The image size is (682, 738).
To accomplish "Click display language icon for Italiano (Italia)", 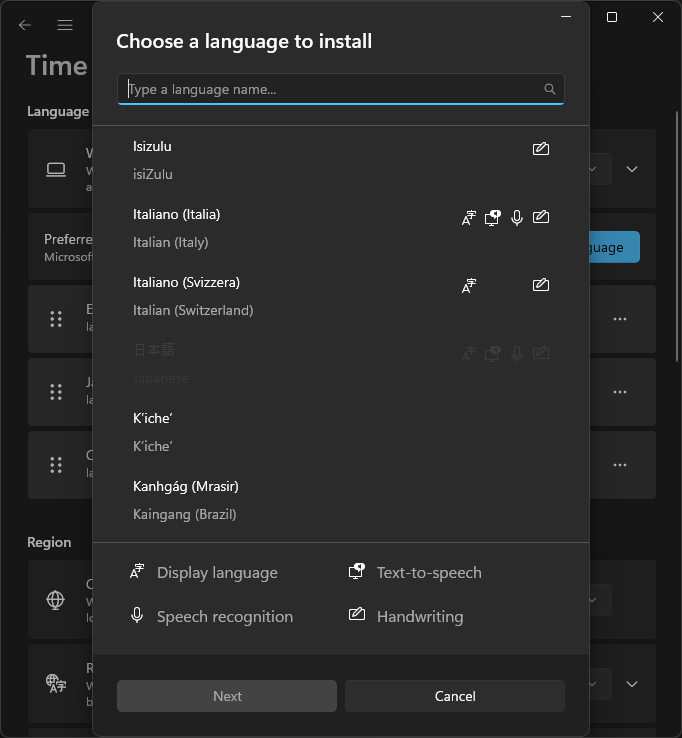I will (469, 217).
